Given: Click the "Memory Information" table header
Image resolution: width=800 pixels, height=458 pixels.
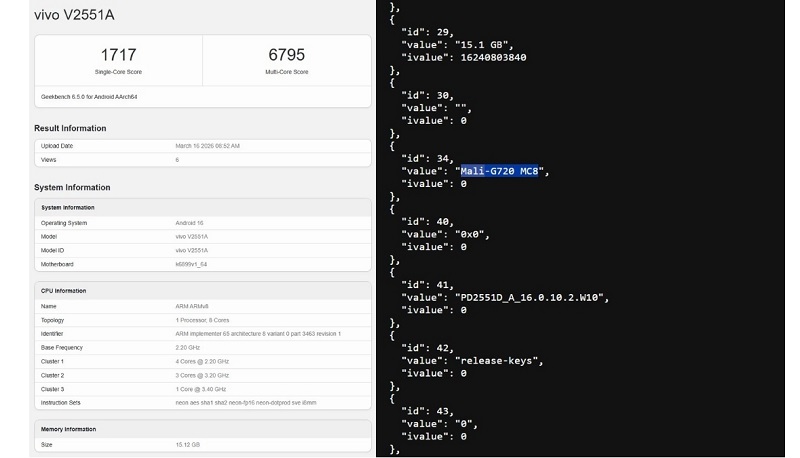Looking at the screenshot, I should (68, 429).
